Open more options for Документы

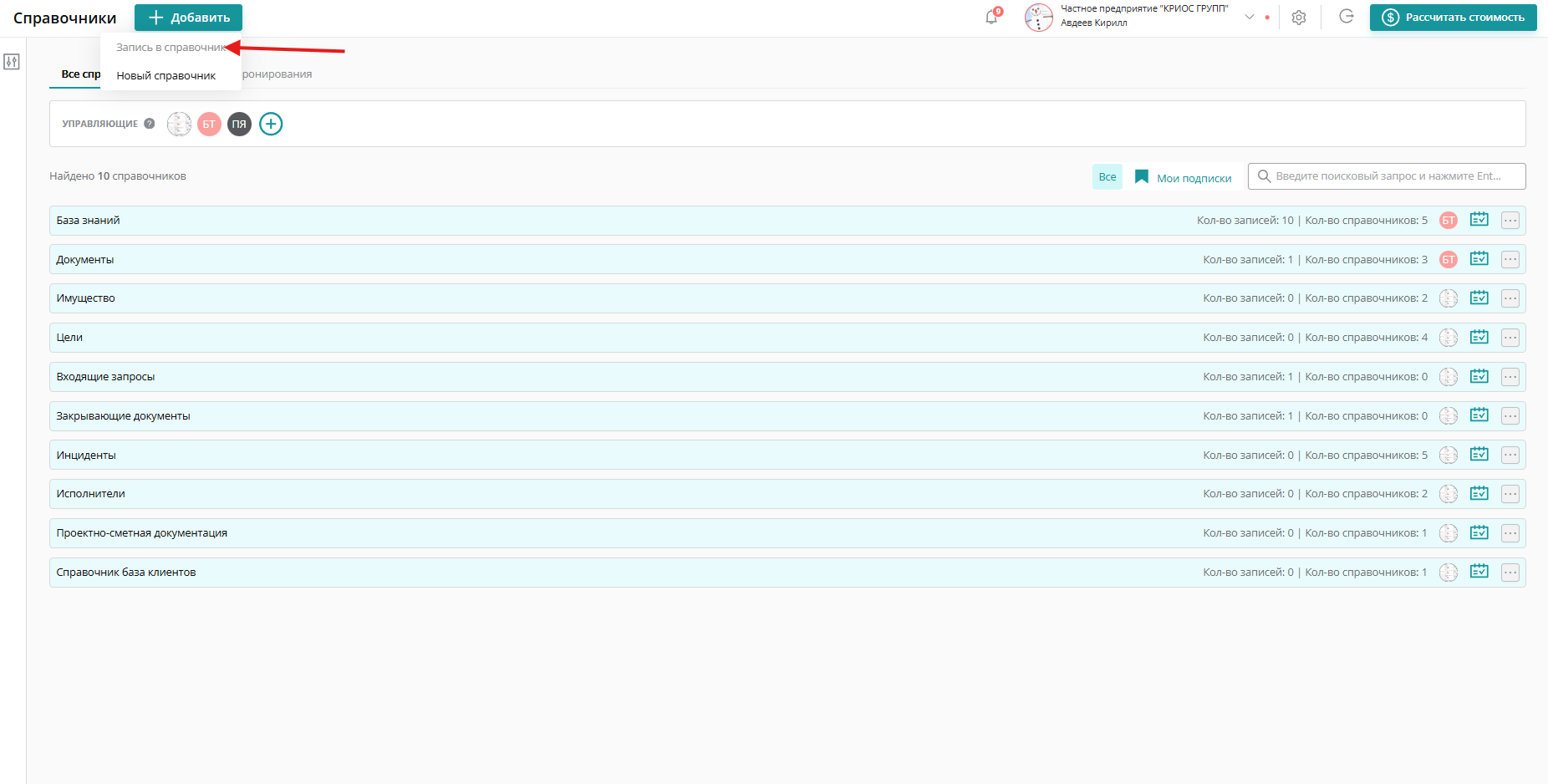[x=1510, y=260]
